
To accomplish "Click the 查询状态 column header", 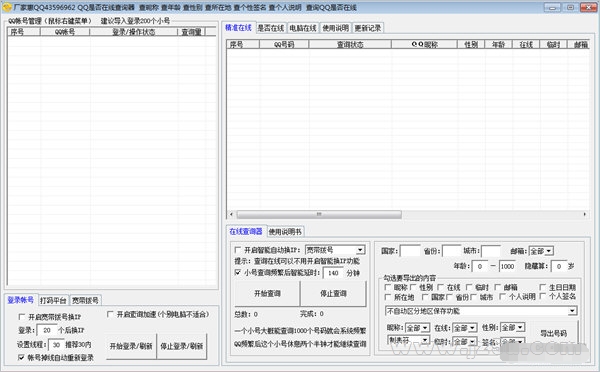I will (350, 44).
